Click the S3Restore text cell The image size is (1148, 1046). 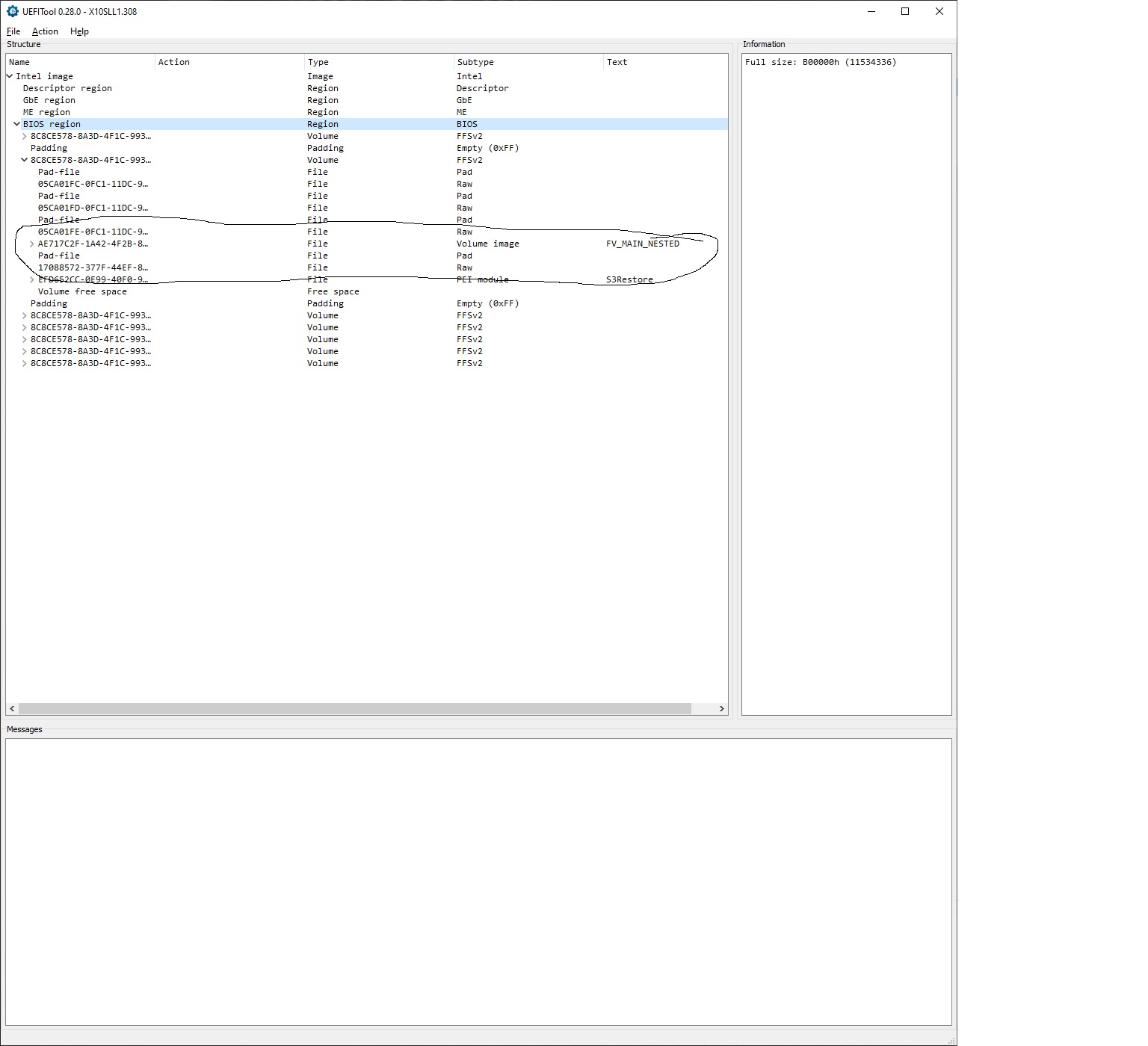(x=629, y=279)
